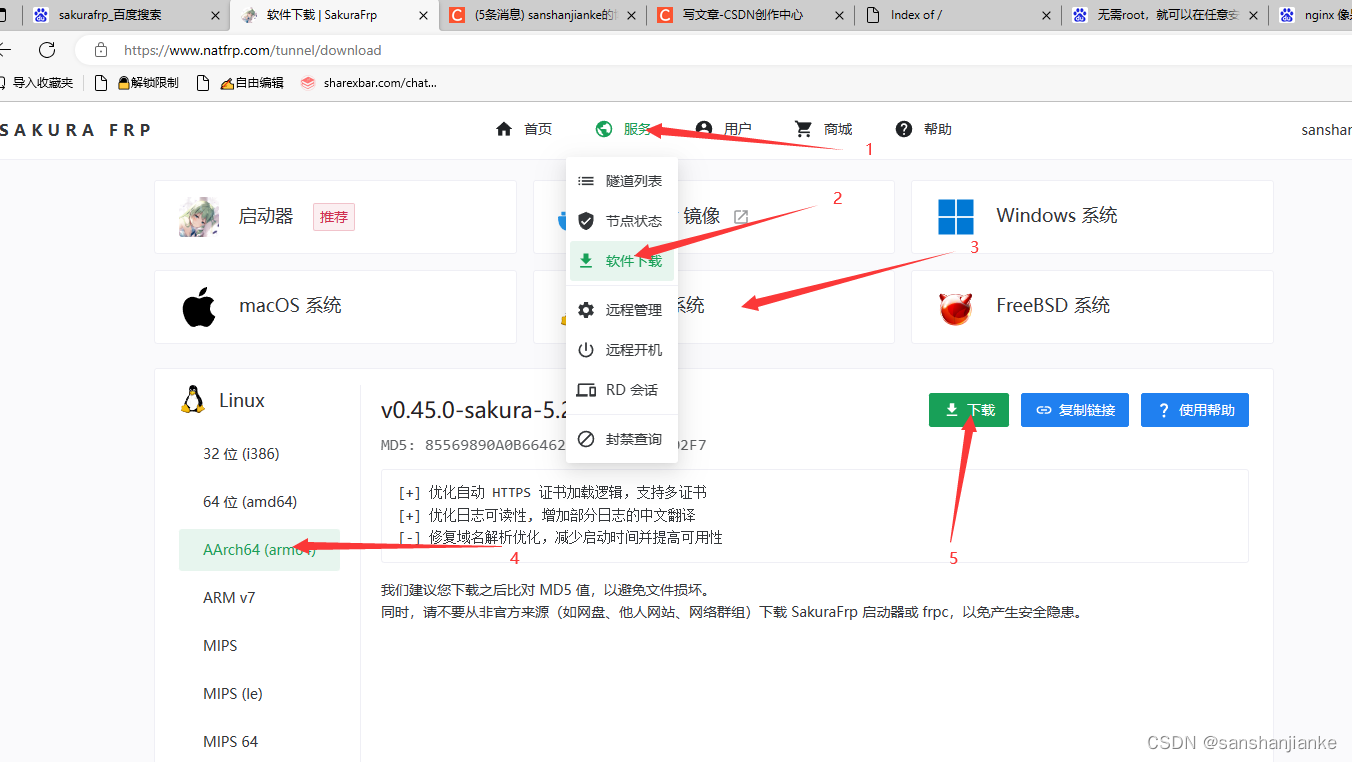
Task: Open the 首页 navigation item
Action: point(524,129)
